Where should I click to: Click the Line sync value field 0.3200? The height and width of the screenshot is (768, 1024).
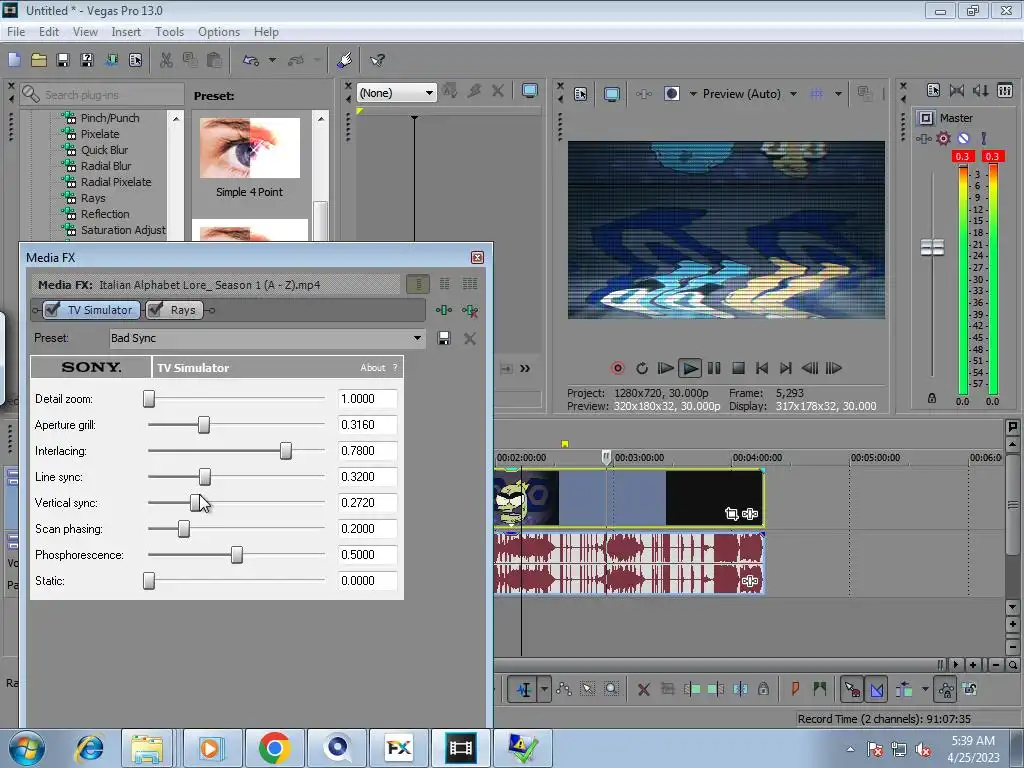(367, 477)
